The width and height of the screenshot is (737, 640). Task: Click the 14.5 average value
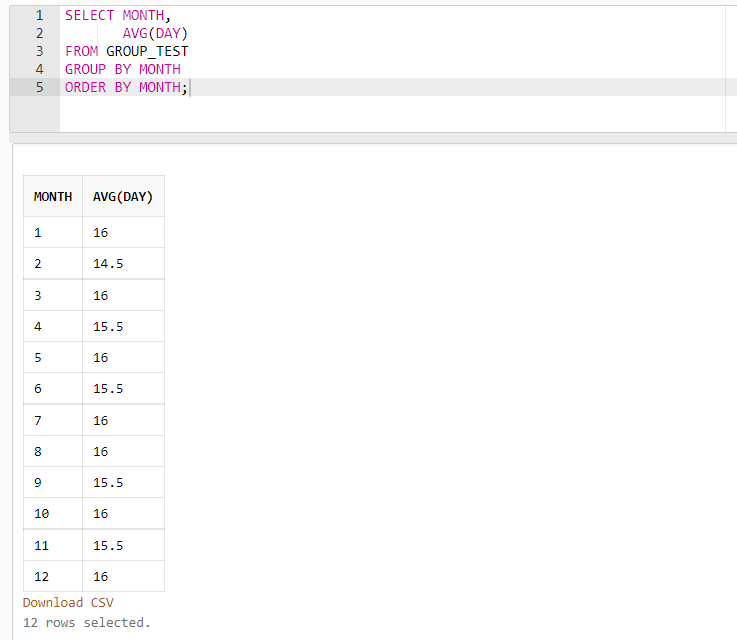[x=108, y=264]
